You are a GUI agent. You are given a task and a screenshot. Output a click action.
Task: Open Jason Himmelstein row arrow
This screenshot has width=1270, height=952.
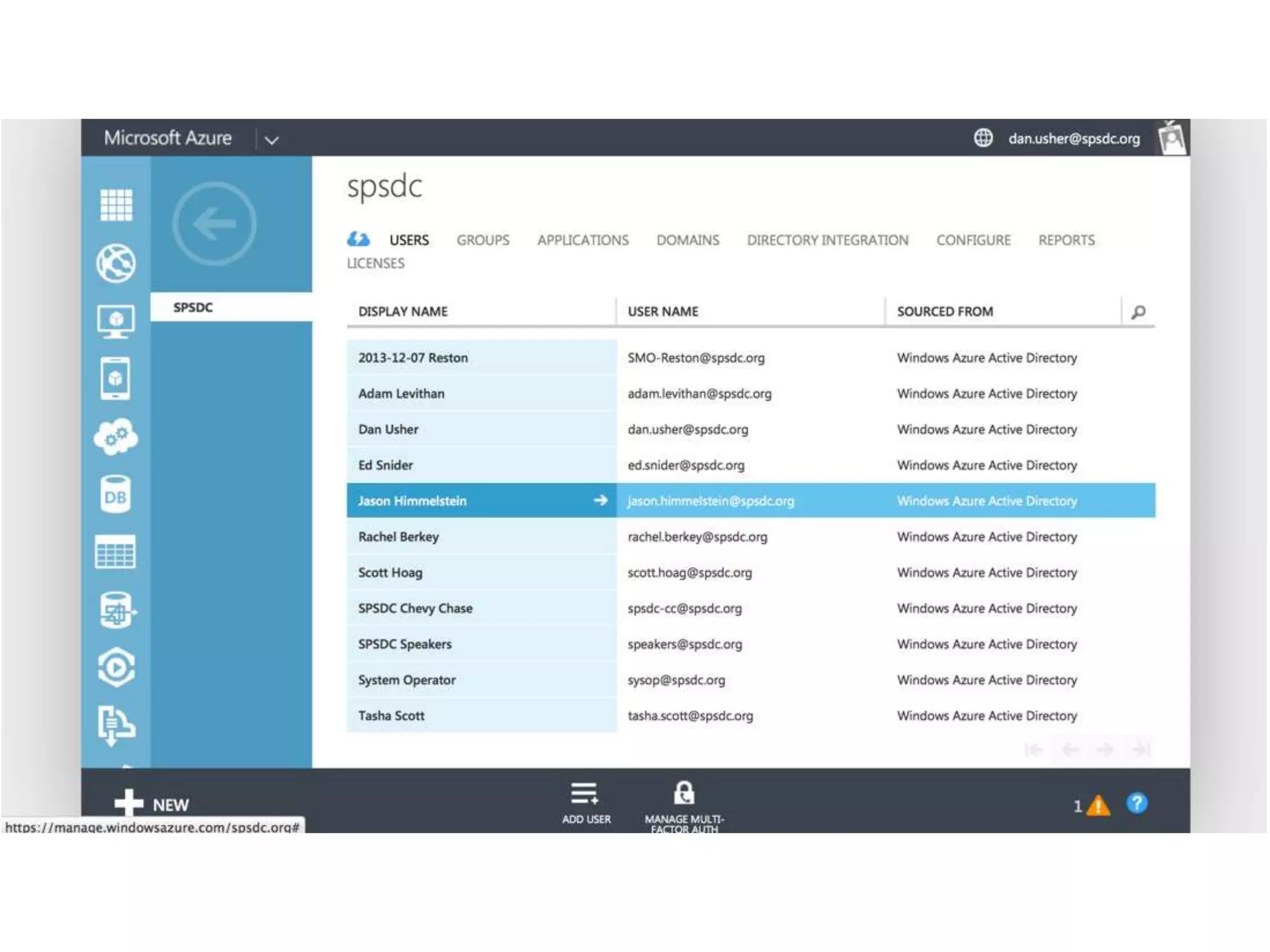click(600, 500)
